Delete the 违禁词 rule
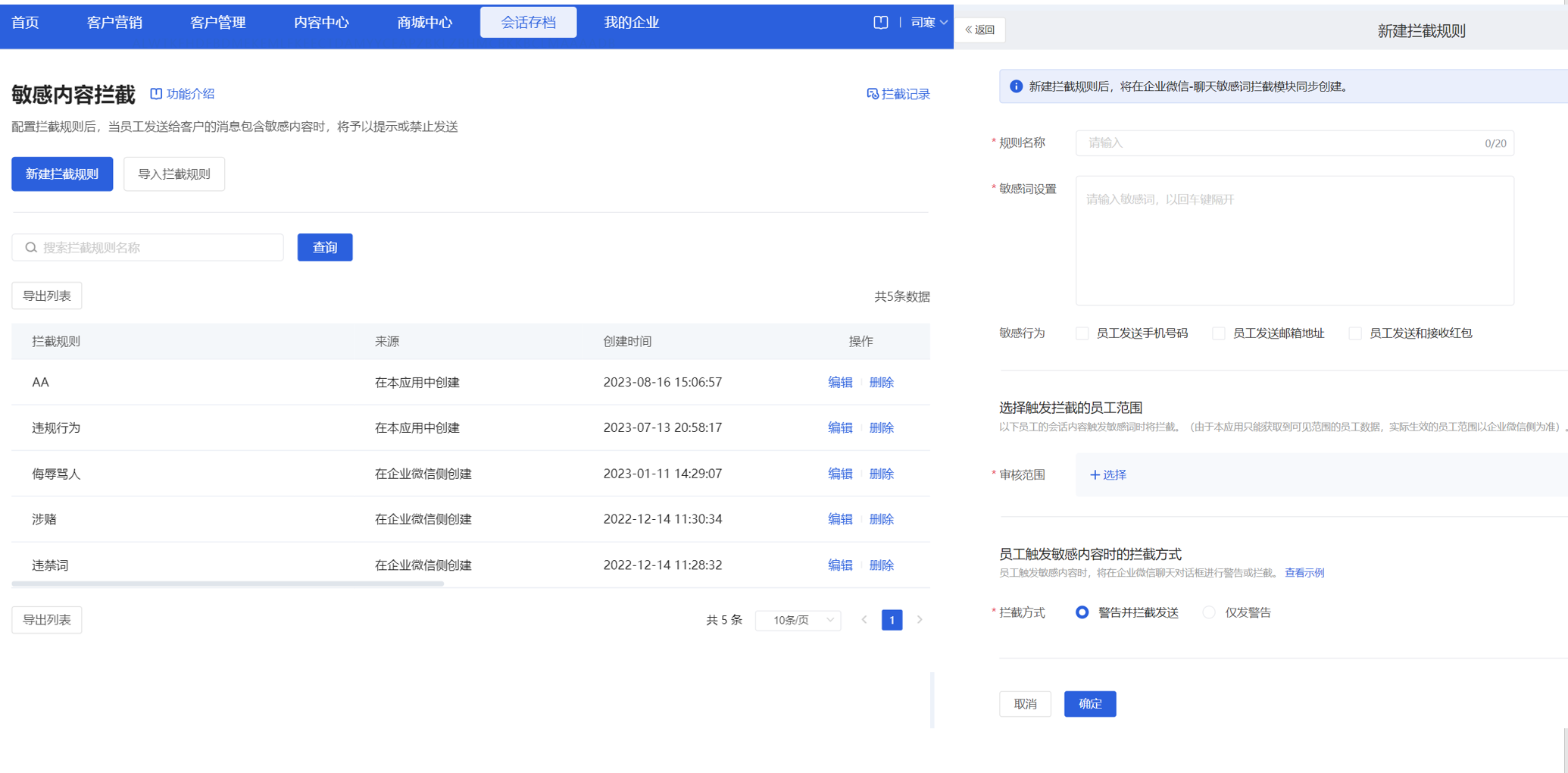 click(882, 565)
